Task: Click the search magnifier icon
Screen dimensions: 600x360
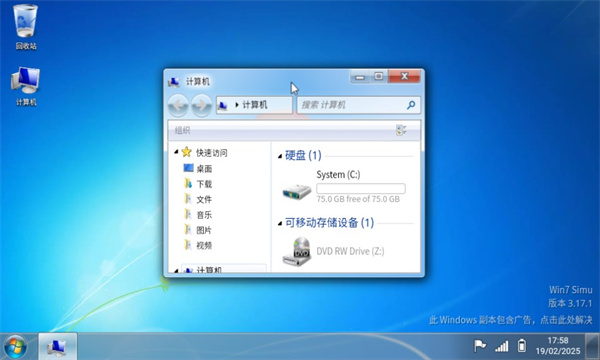Action: coord(411,105)
